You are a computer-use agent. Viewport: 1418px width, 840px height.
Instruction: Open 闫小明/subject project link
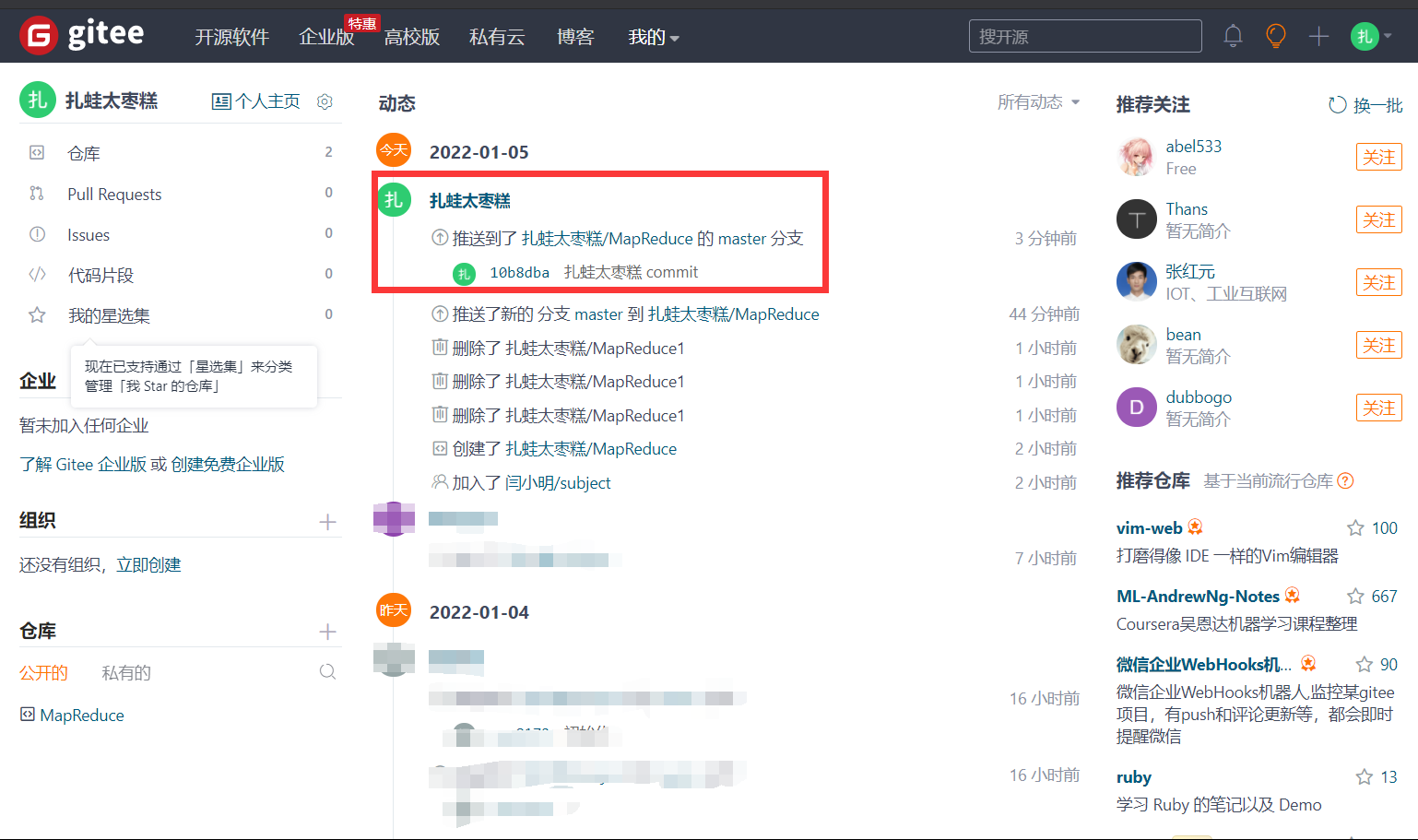(x=558, y=482)
